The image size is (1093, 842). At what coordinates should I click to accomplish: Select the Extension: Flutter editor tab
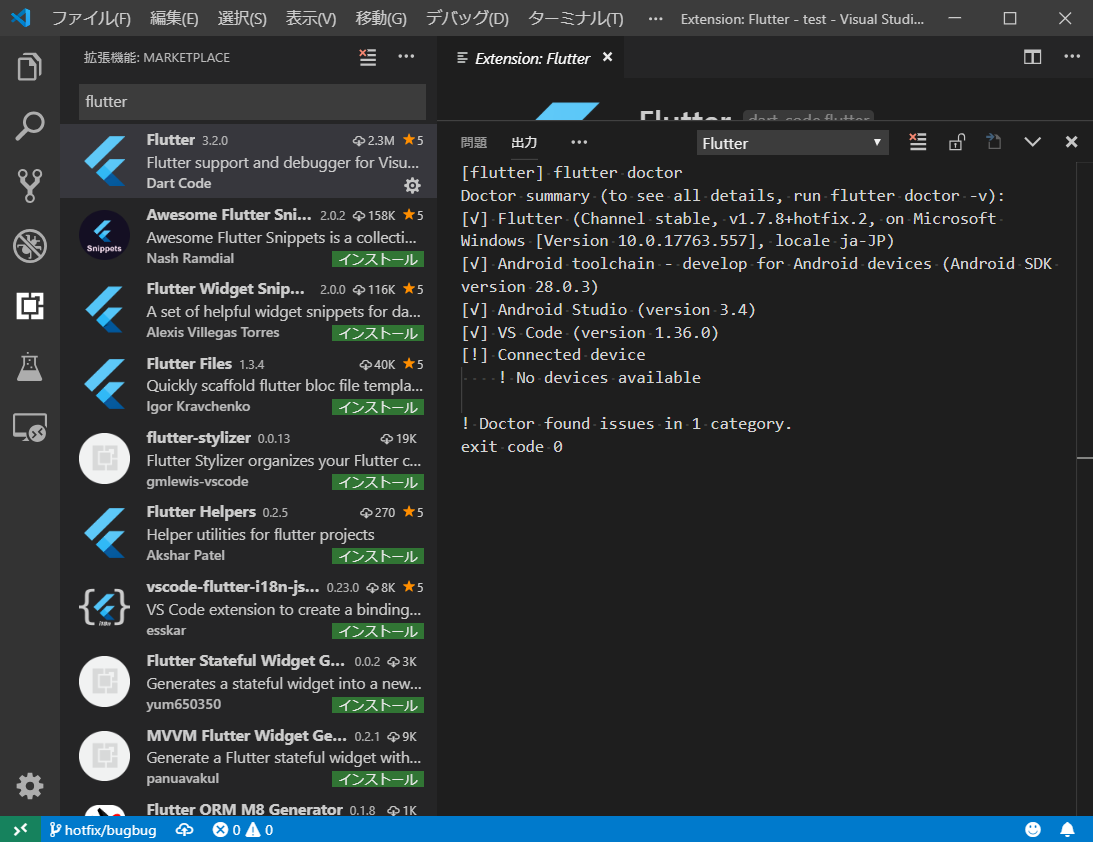pyautogui.click(x=531, y=58)
